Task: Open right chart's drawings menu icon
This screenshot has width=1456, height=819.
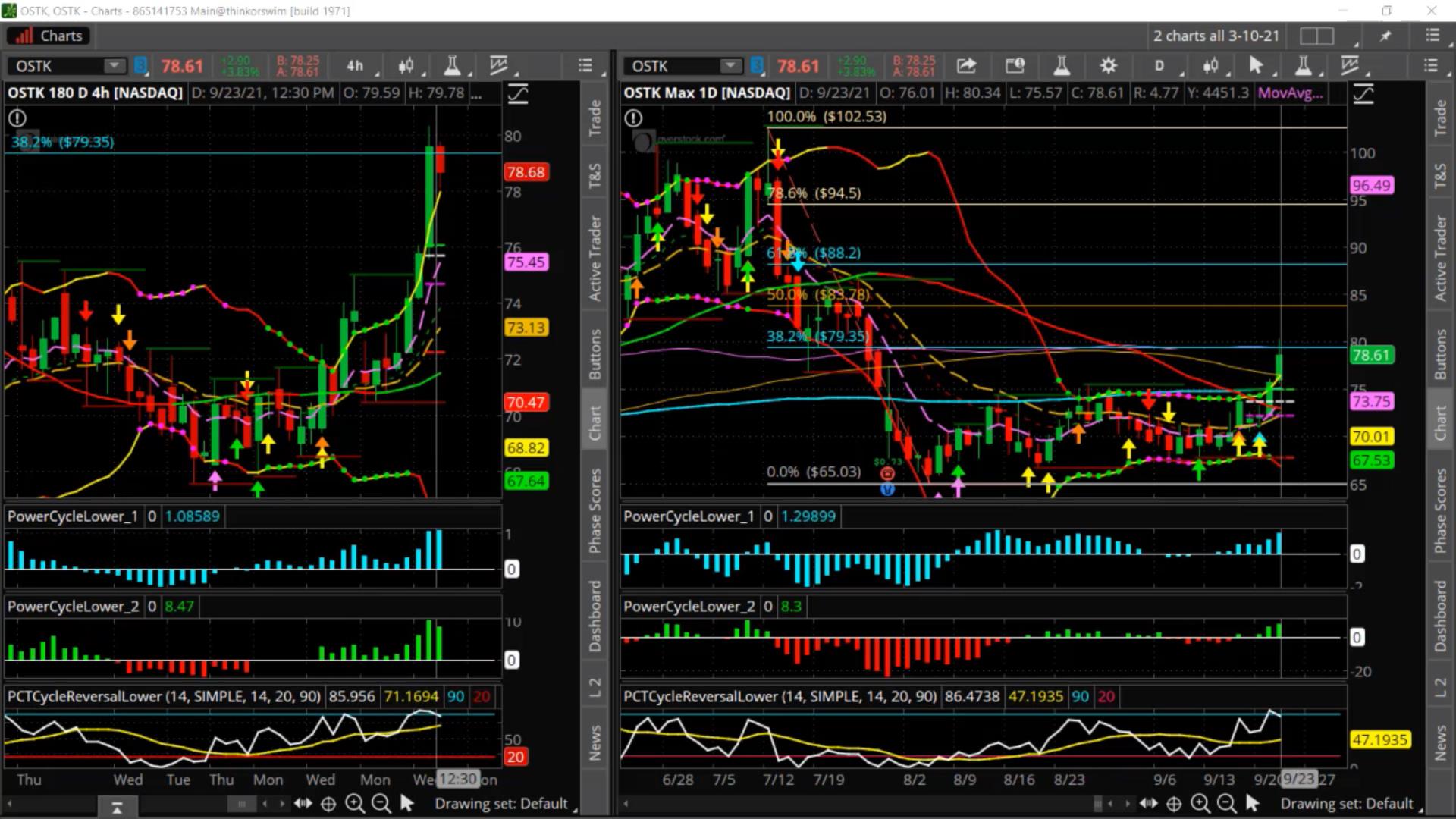Action: 1351,66
